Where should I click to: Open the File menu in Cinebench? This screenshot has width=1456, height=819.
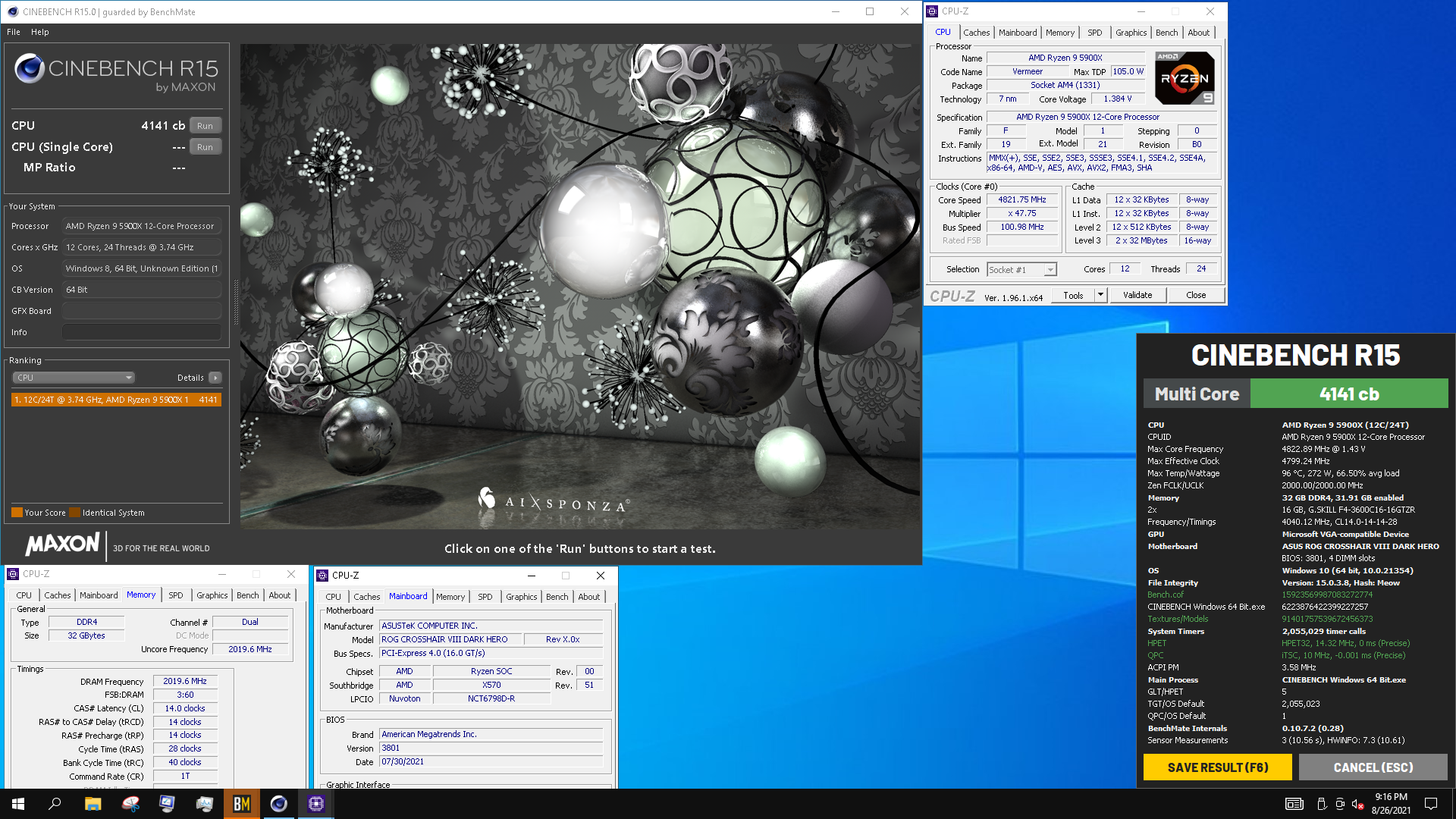point(14,32)
